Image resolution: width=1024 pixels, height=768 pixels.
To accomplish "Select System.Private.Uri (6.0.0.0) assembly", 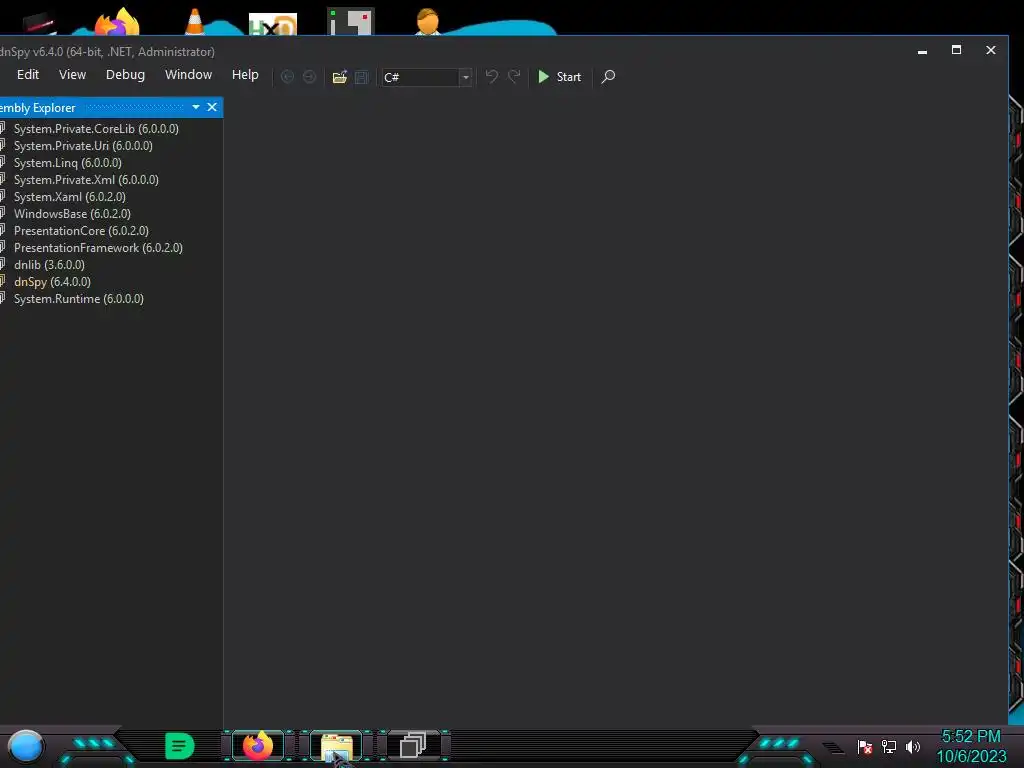I will [83, 146].
